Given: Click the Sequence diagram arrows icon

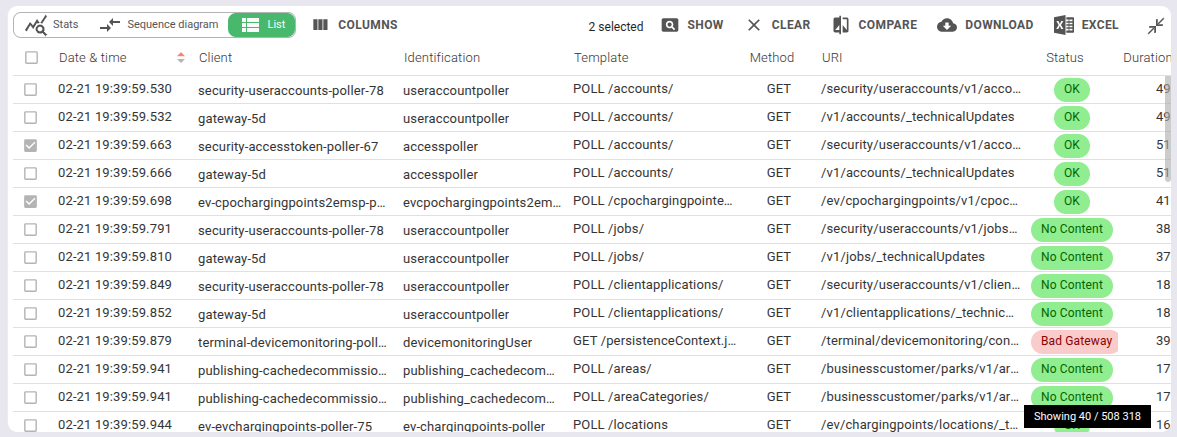Looking at the screenshot, I should [111, 25].
